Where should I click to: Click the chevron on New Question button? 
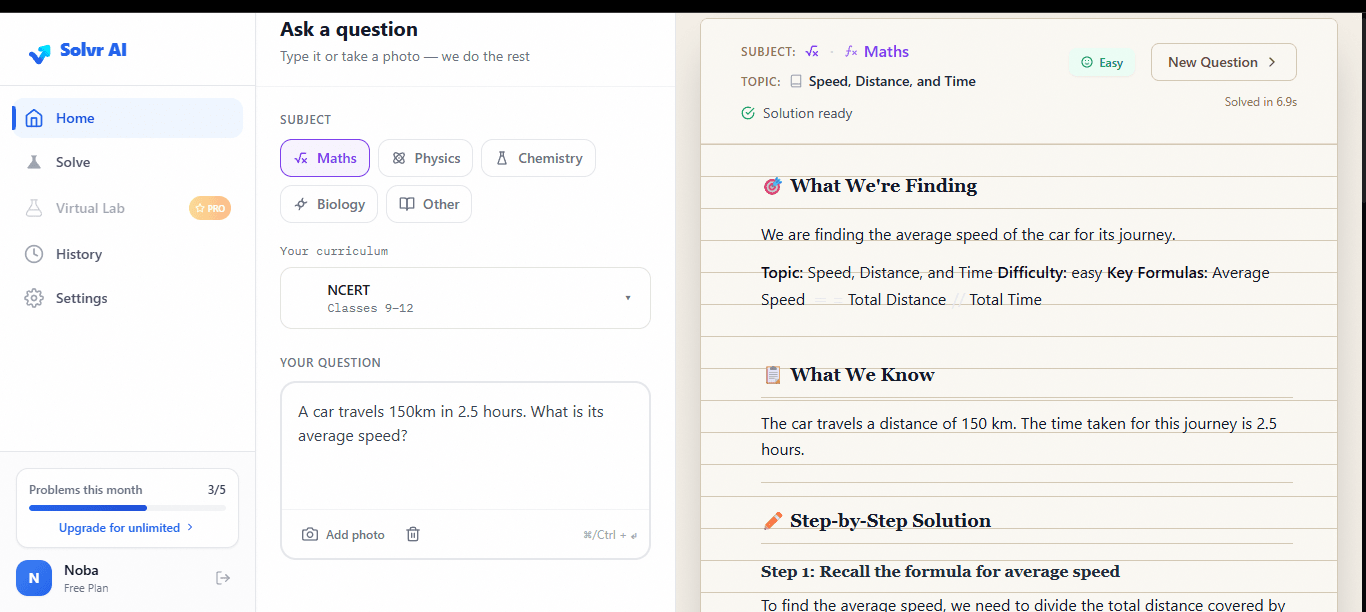1272,62
